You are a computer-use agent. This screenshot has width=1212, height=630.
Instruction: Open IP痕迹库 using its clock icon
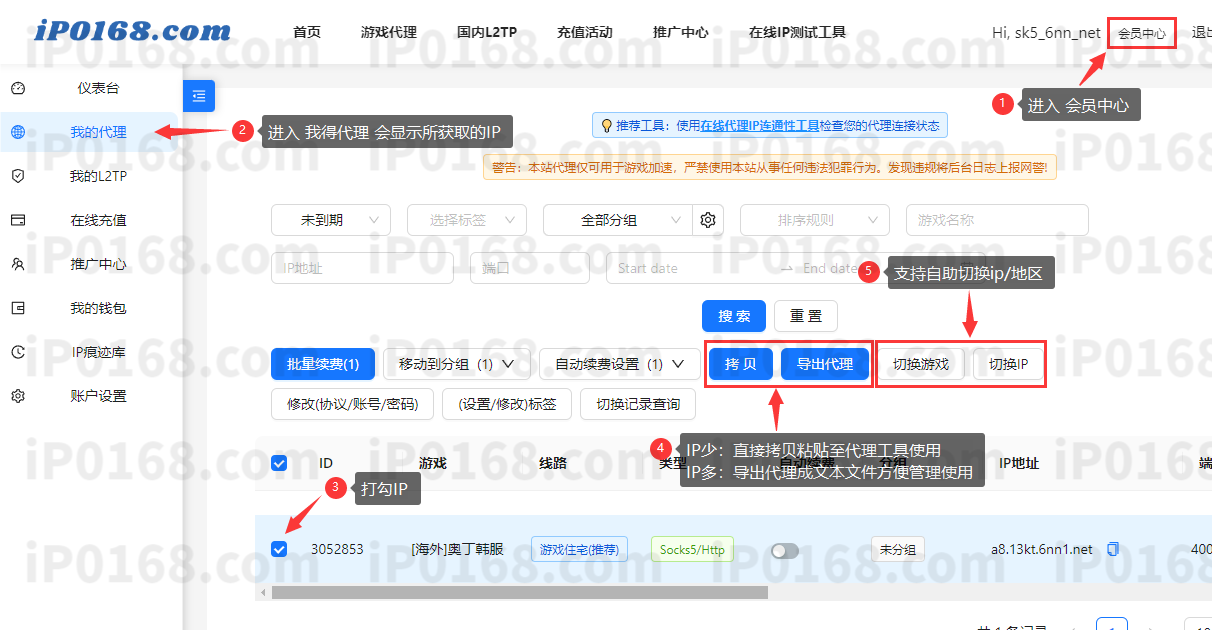[18, 352]
